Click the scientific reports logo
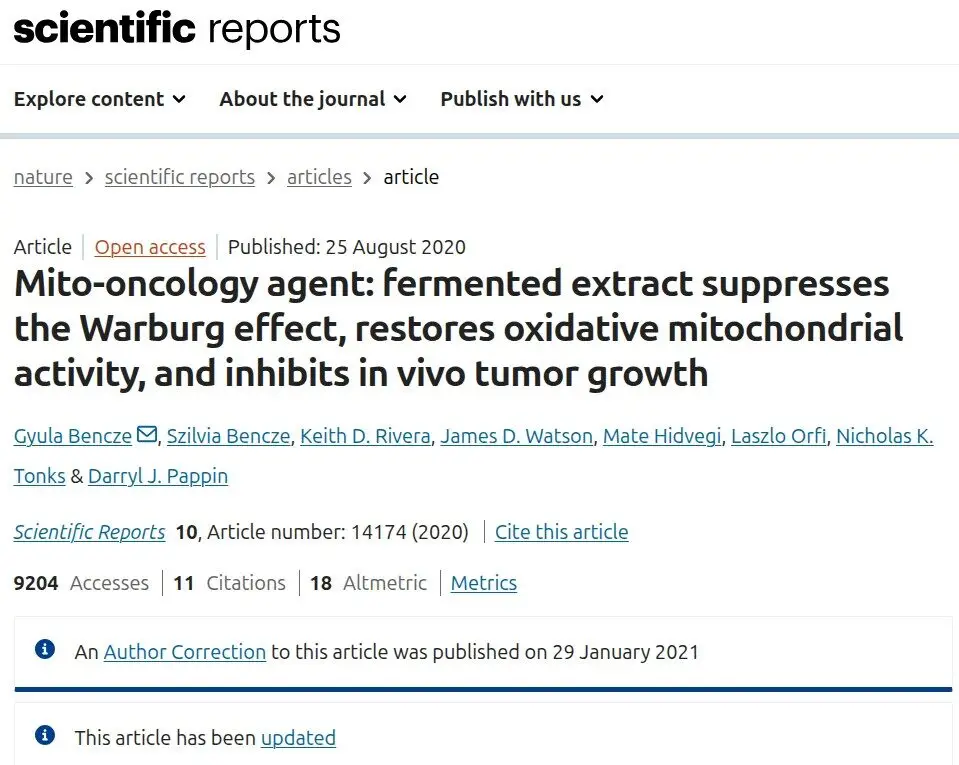Screen dimensions: 959x765 pos(177,29)
